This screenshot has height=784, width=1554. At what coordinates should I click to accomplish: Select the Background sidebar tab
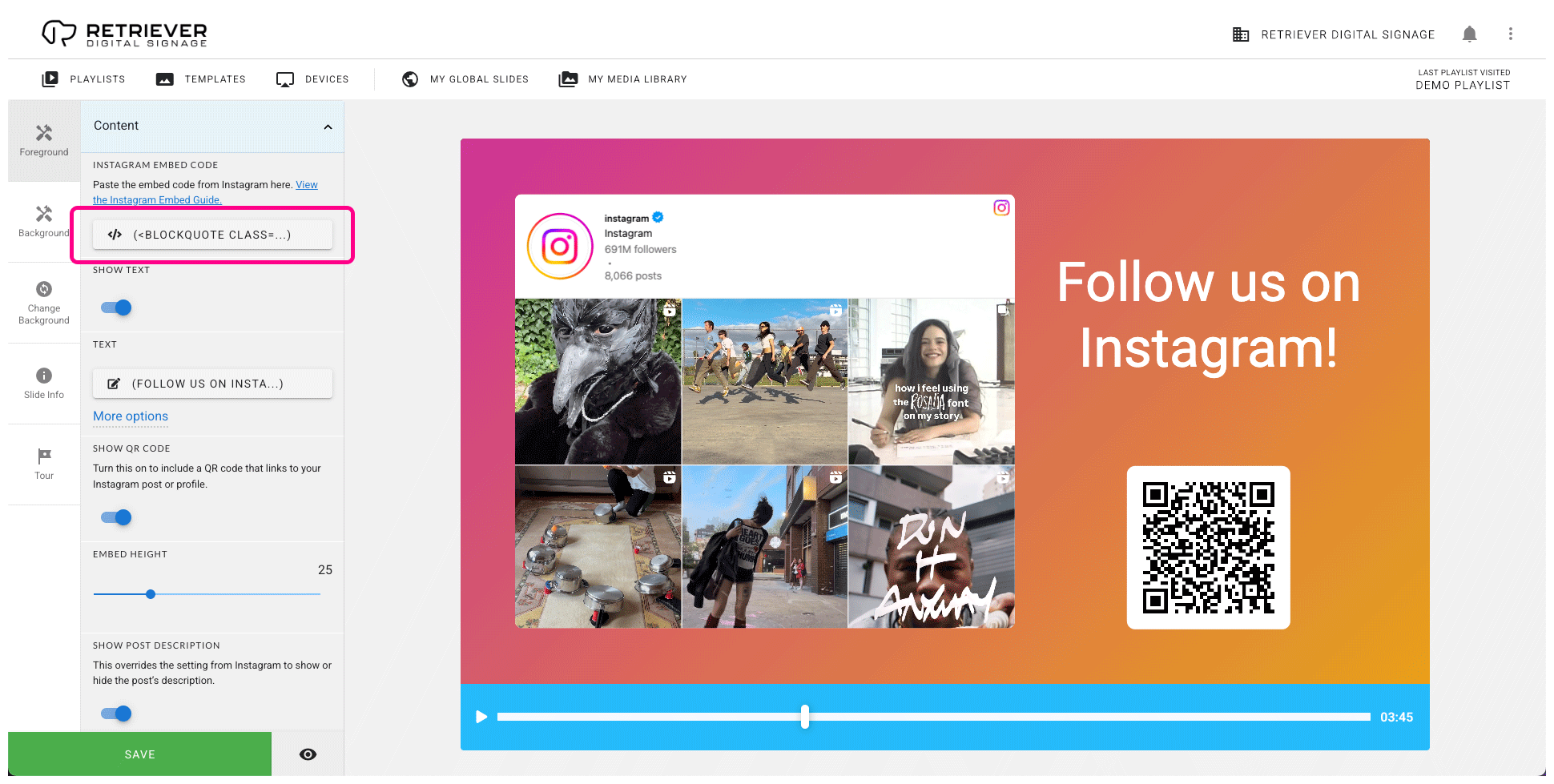point(44,222)
